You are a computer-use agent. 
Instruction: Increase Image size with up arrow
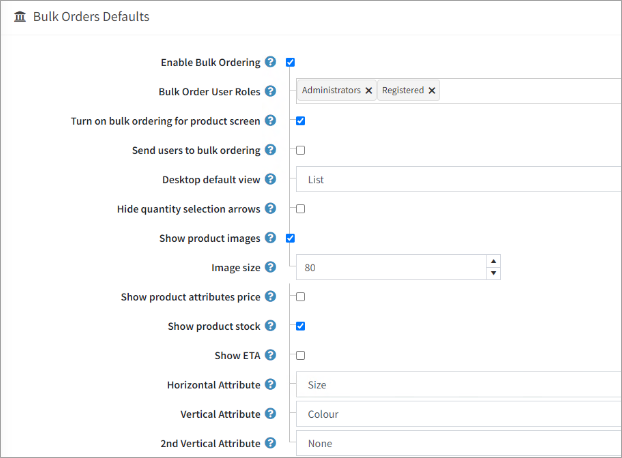click(x=493, y=262)
